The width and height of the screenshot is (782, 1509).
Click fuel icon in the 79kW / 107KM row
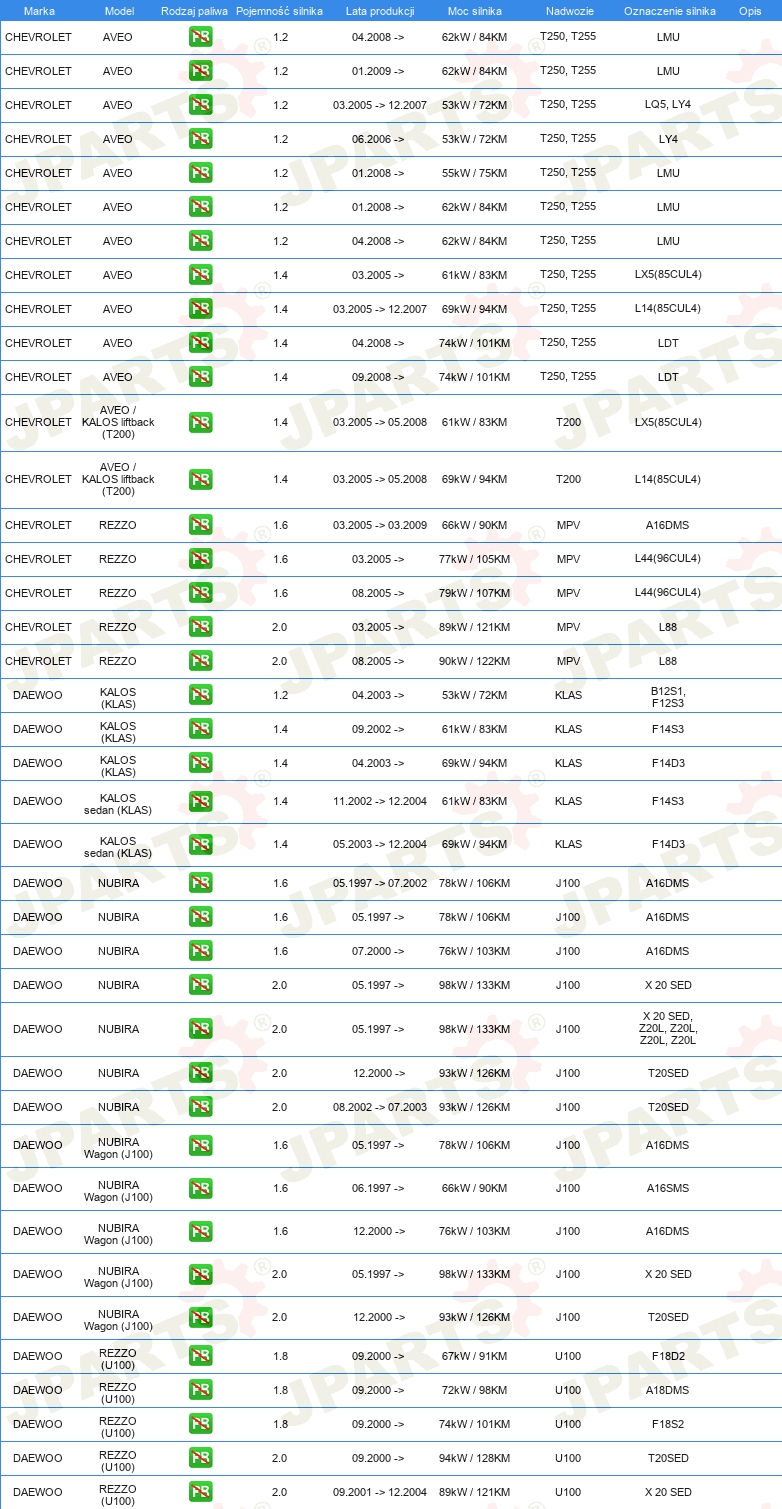coord(200,593)
